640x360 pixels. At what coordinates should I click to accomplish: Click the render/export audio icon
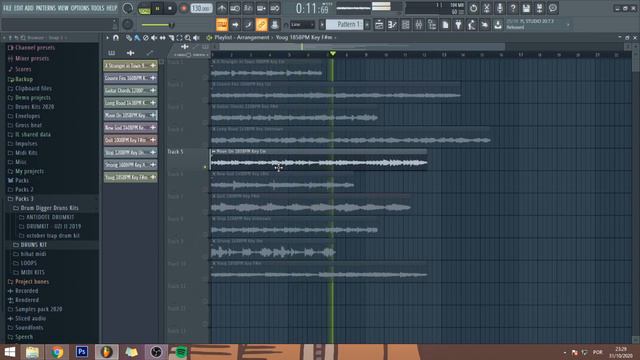point(540,8)
